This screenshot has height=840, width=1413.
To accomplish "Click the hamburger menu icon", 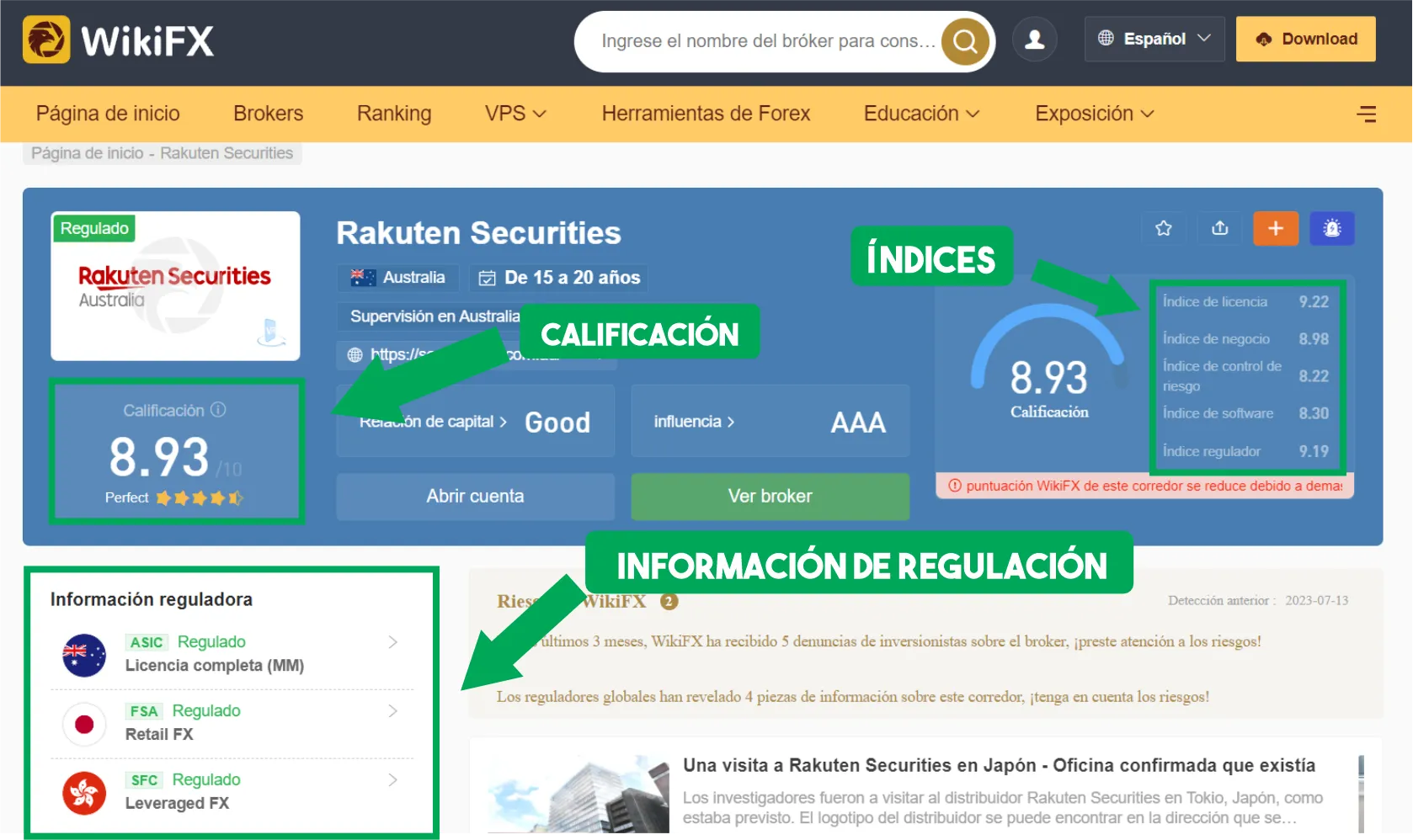I will coord(1366,114).
